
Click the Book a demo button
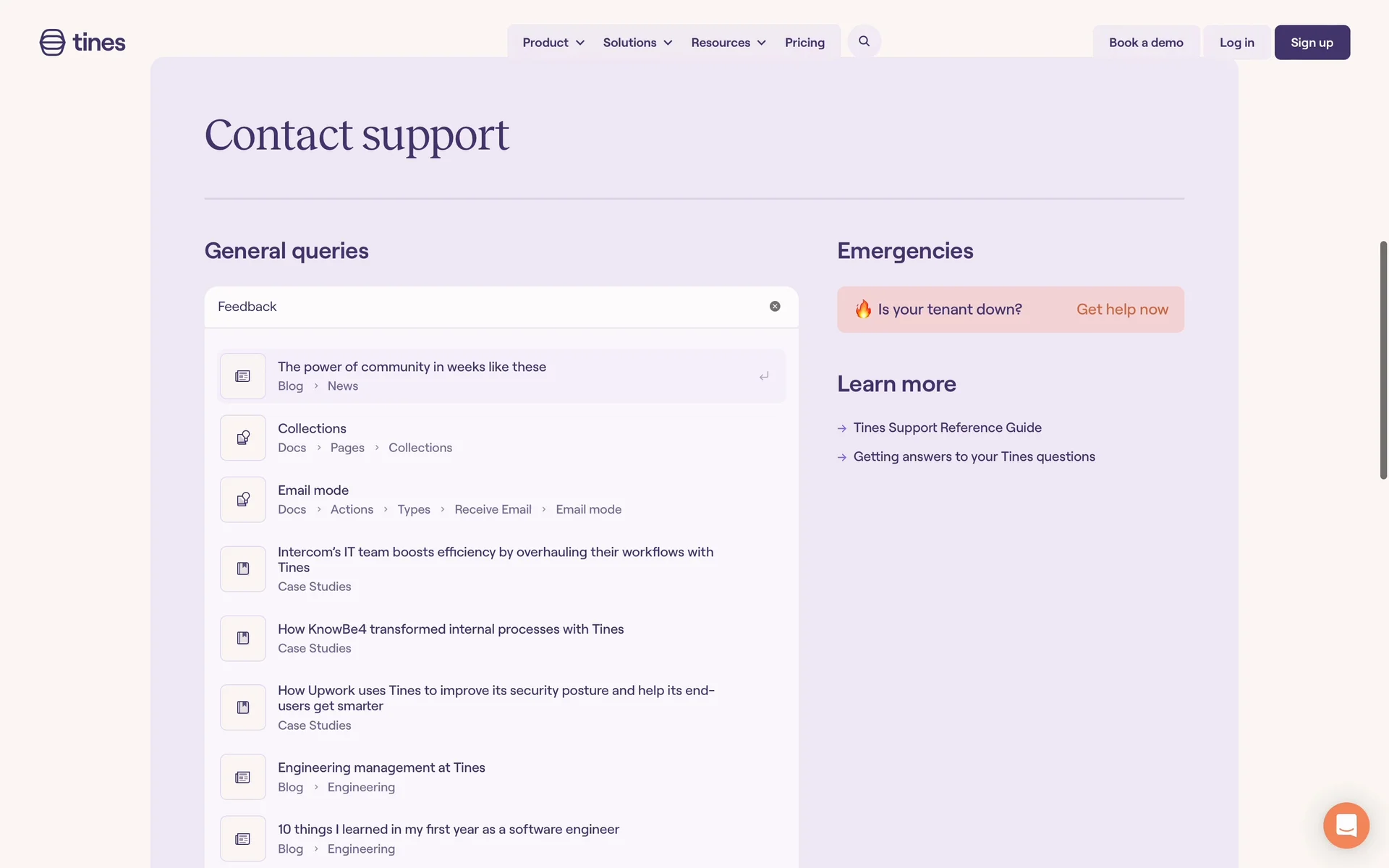[1146, 43]
